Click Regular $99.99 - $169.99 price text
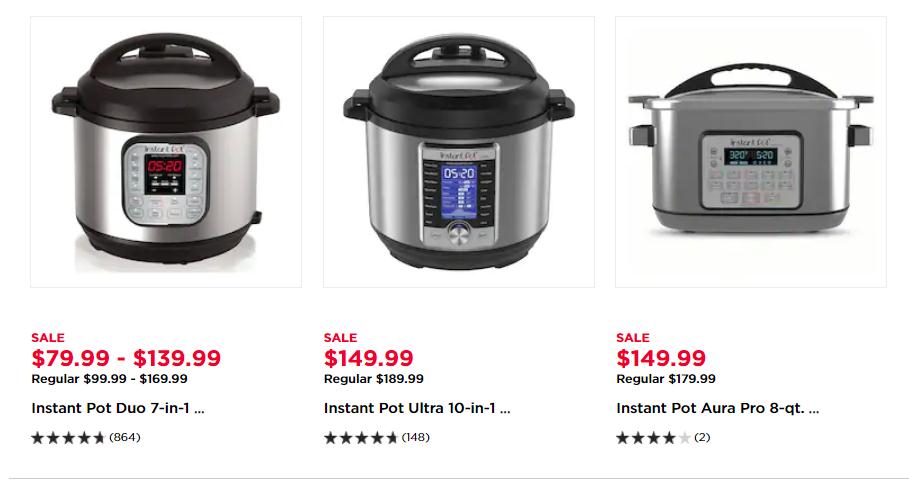The image size is (909, 480). 110,379
